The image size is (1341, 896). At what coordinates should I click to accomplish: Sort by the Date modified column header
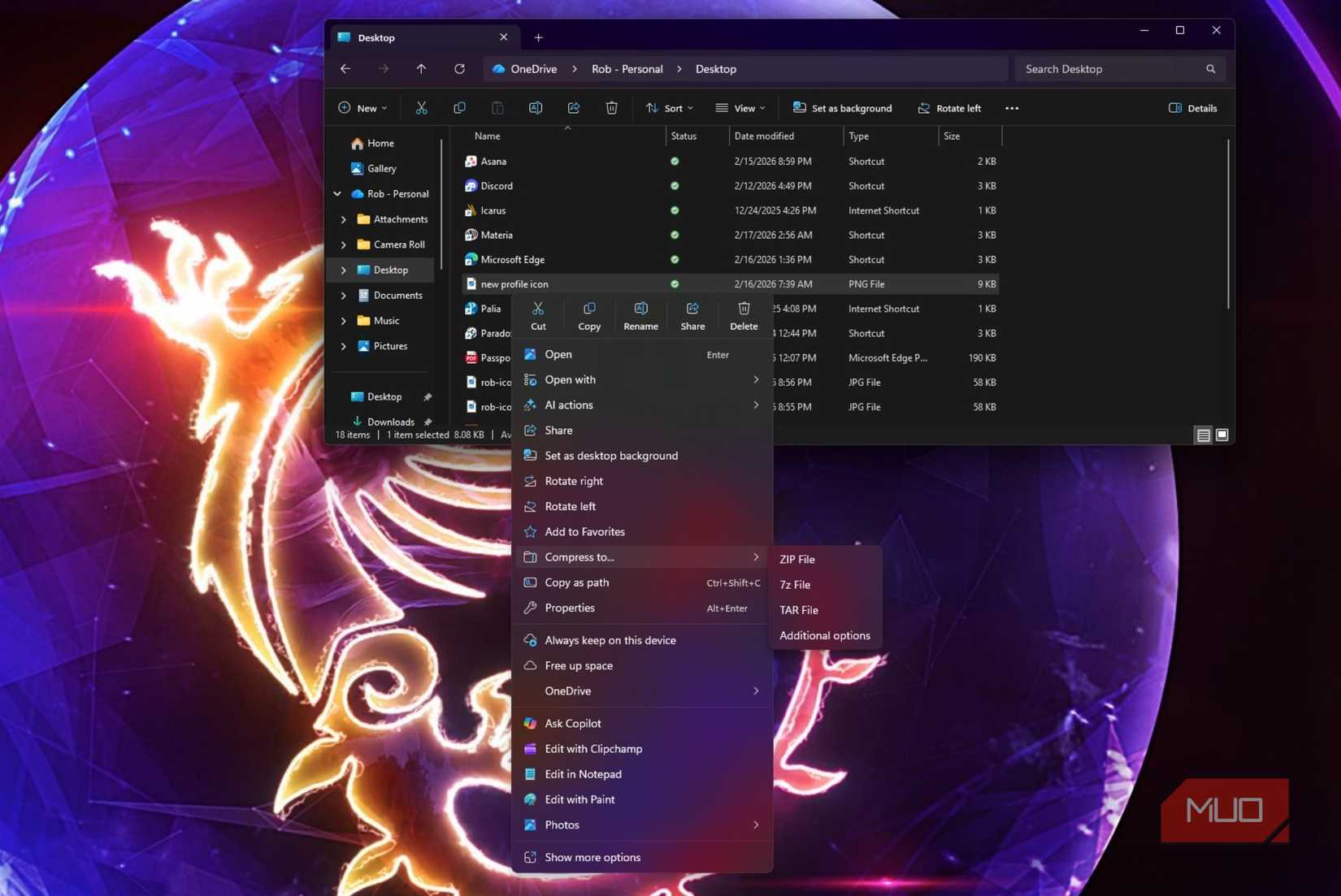[786, 136]
